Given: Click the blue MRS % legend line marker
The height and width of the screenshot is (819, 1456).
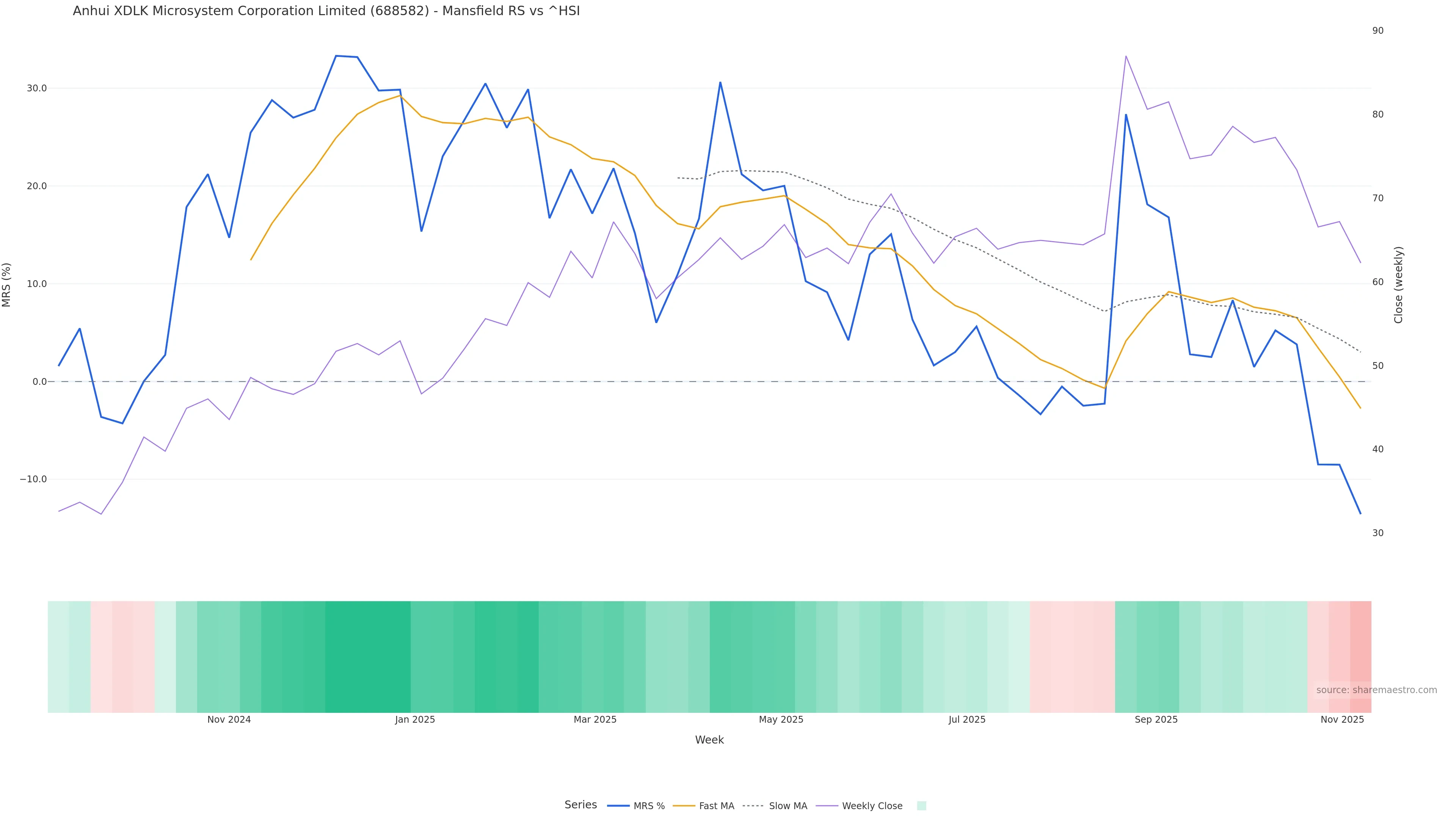Looking at the screenshot, I should coord(618,806).
